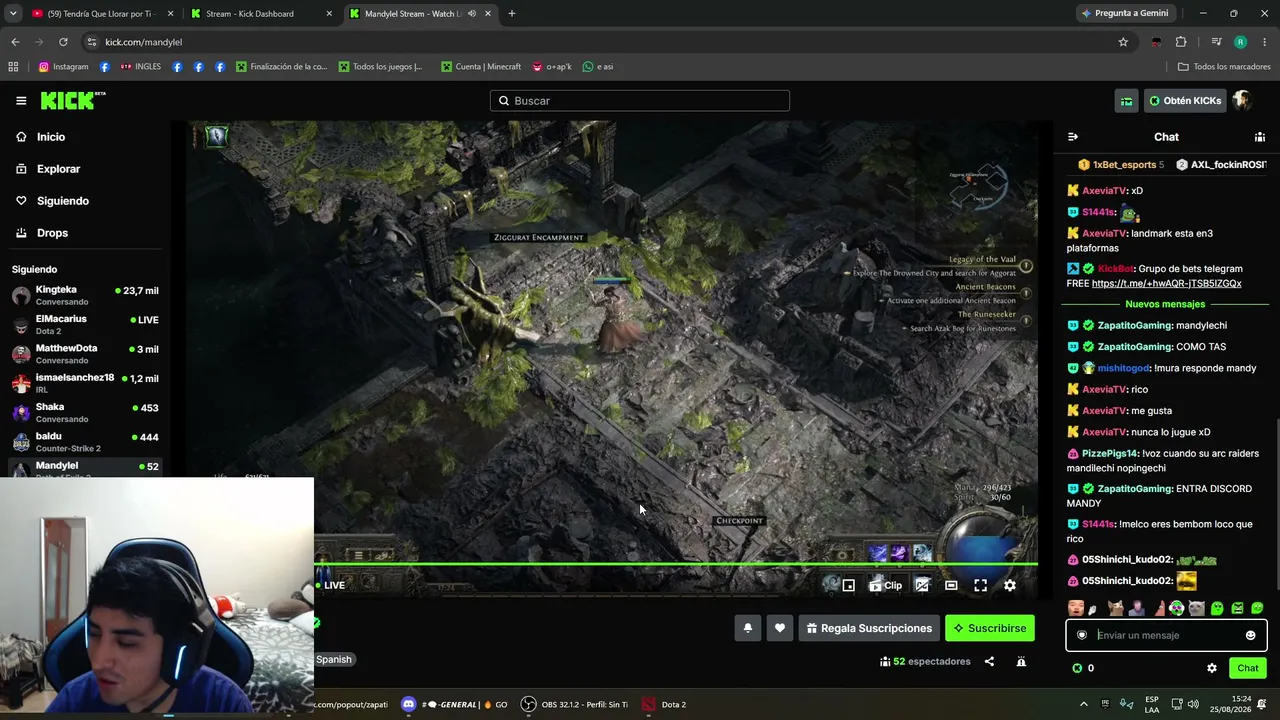The image size is (1280, 720).
Task: Bookmark this page with star icon
Action: coord(1123,42)
